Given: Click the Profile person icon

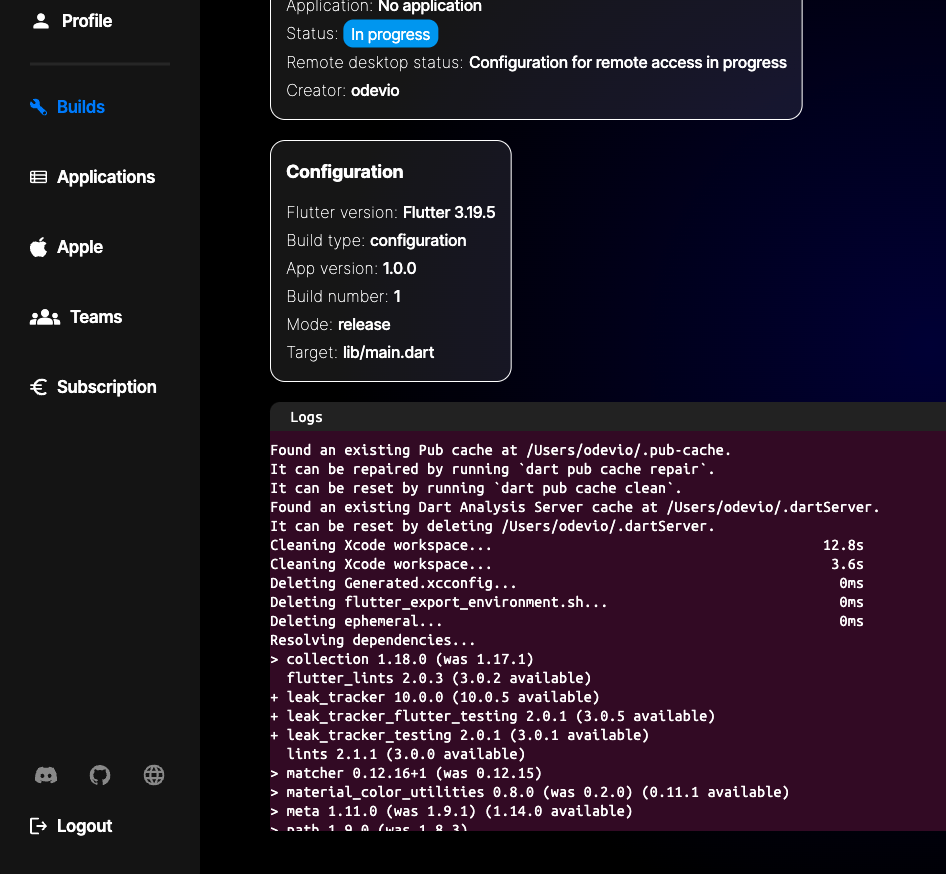Looking at the screenshot, I should pyautogui.click(x=40, y=21).
